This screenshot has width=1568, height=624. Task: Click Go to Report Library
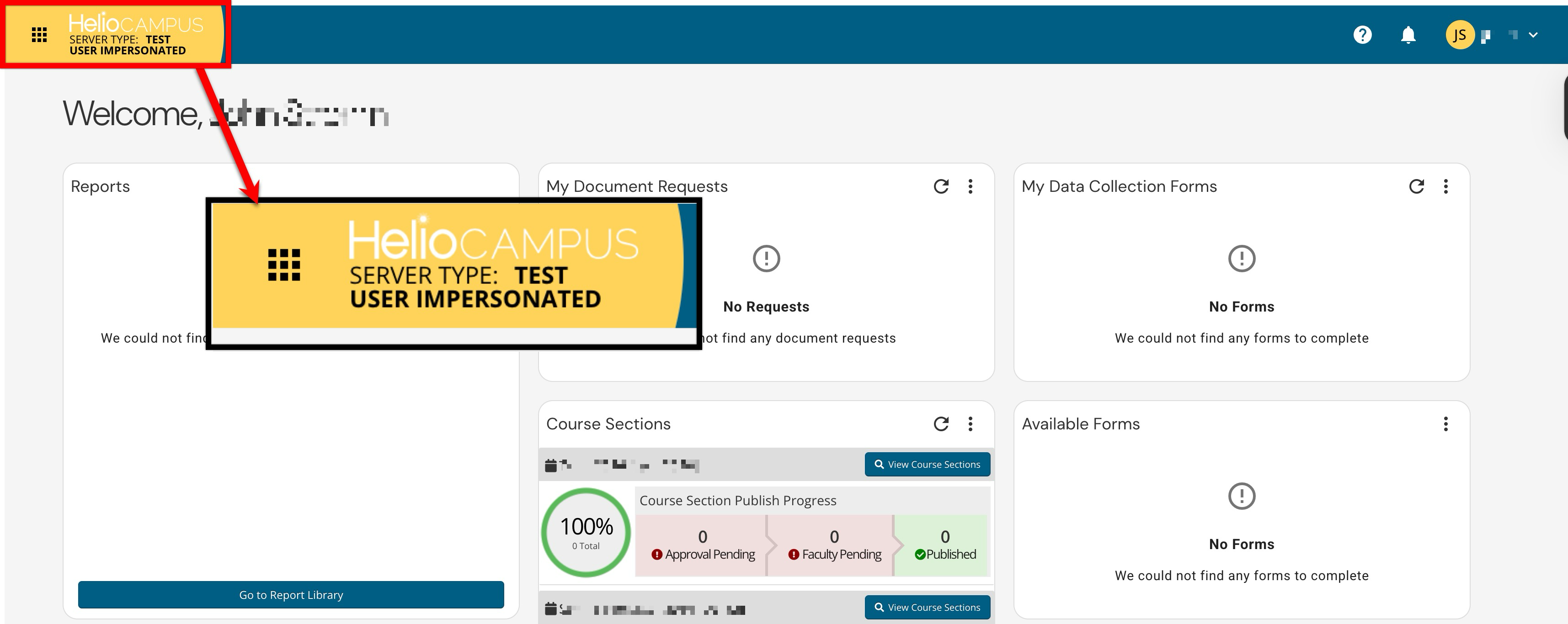pyautogui.click(x=291, y=595)
